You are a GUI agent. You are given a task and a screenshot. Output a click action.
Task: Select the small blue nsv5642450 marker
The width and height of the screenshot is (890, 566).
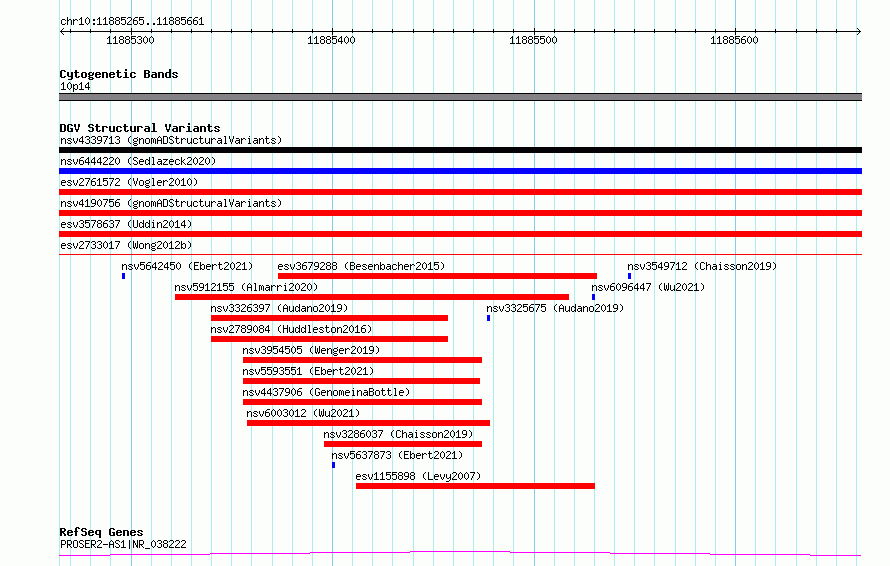tap(123, 276)
